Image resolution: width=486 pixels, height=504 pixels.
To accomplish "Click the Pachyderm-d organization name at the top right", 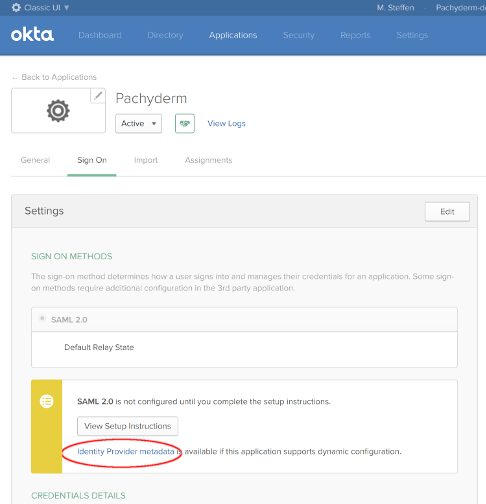I will [x=461, y=8].
